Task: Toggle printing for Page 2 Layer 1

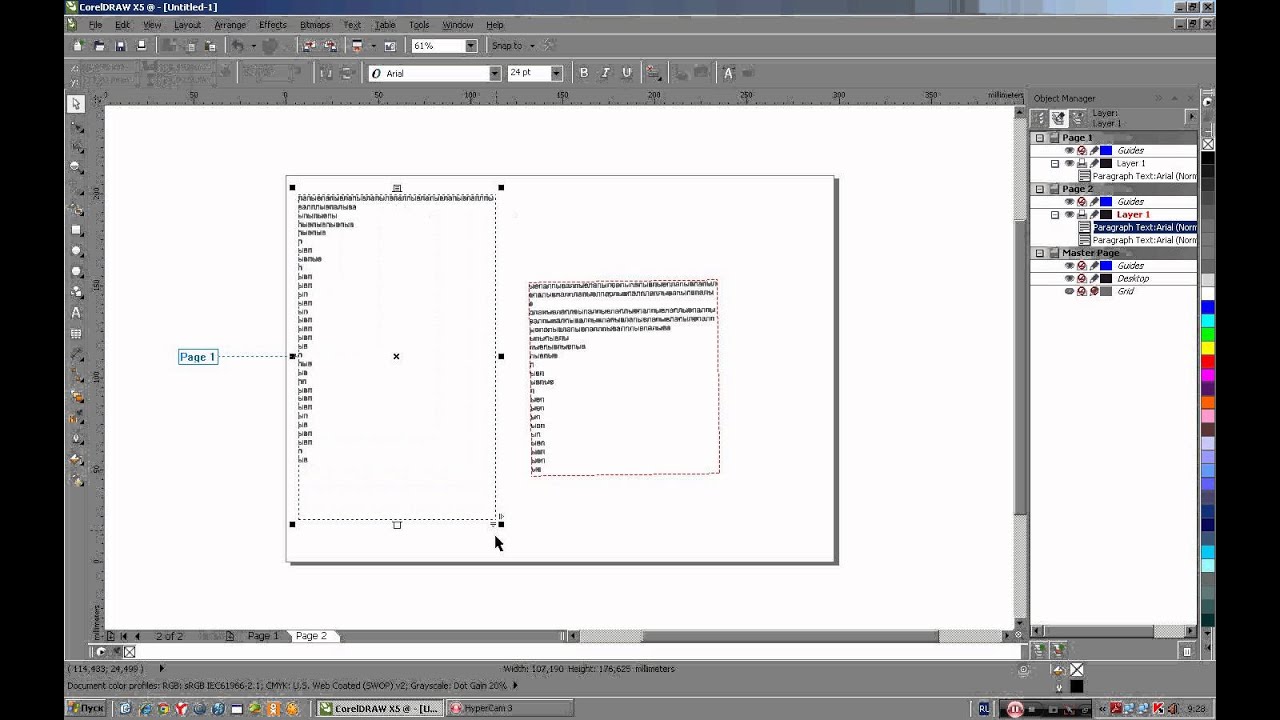Action: click(1081, 215)
